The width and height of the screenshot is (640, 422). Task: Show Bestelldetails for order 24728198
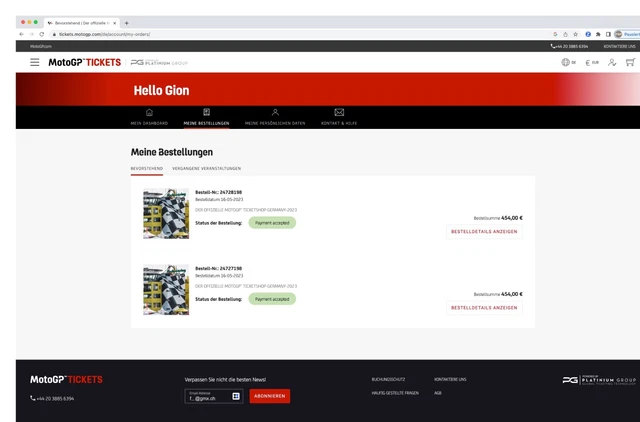(484, 231)
